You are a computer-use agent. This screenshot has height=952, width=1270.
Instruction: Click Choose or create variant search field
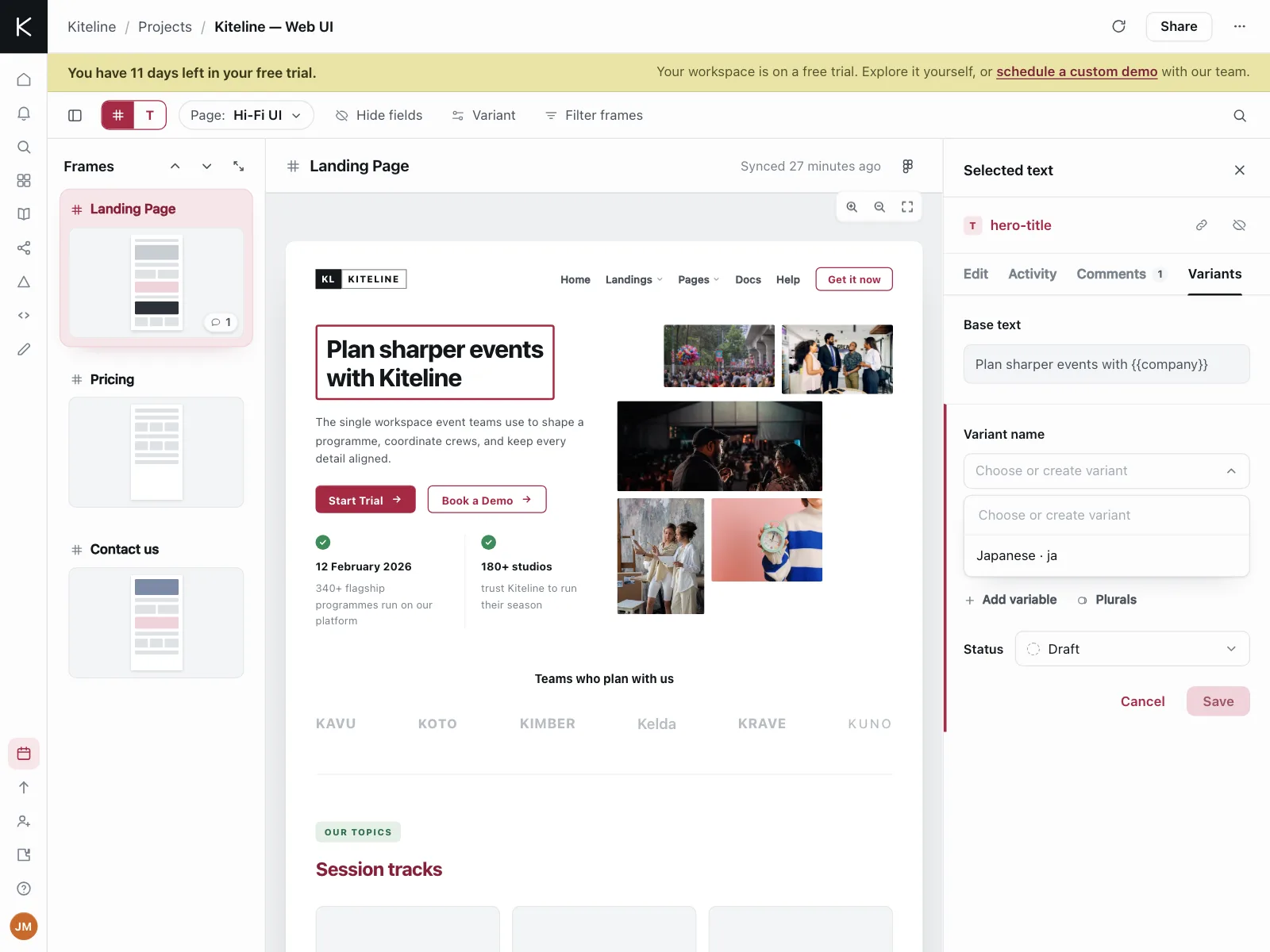(x=1106, y=516)
